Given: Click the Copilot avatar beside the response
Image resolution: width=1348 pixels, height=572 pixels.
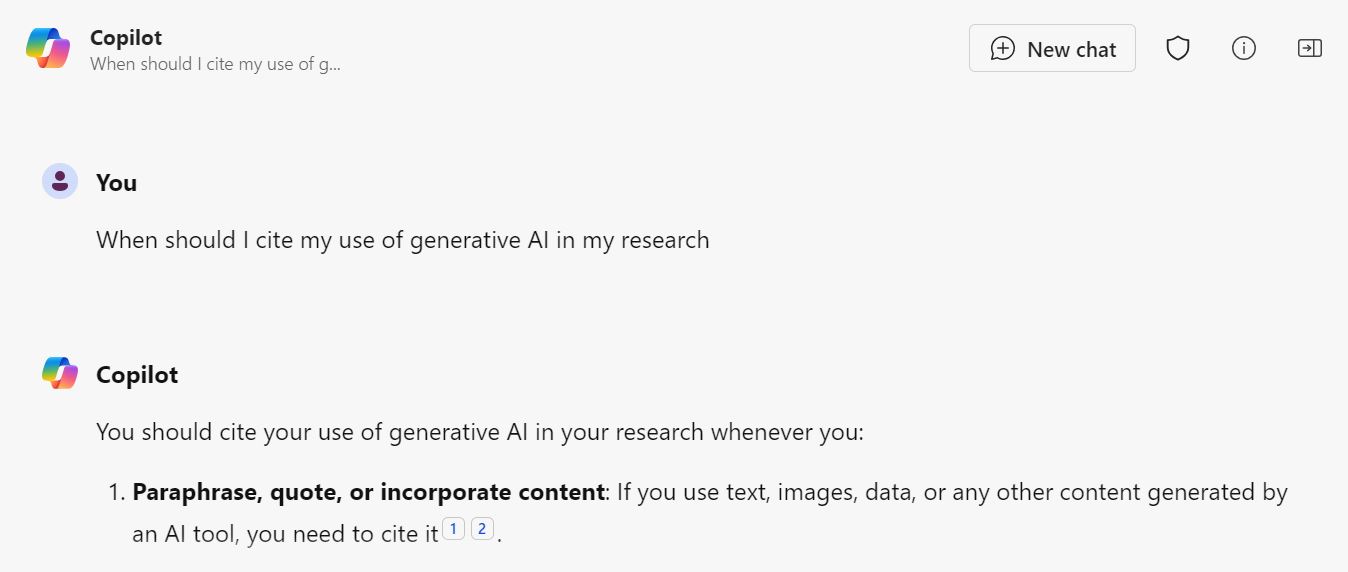Looking at the screenshot, I should pos(60,374).
